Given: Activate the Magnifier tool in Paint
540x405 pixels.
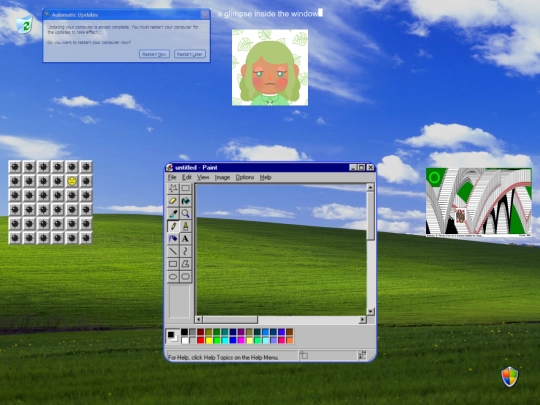Looking at the screenshot, I should [186, 214].
